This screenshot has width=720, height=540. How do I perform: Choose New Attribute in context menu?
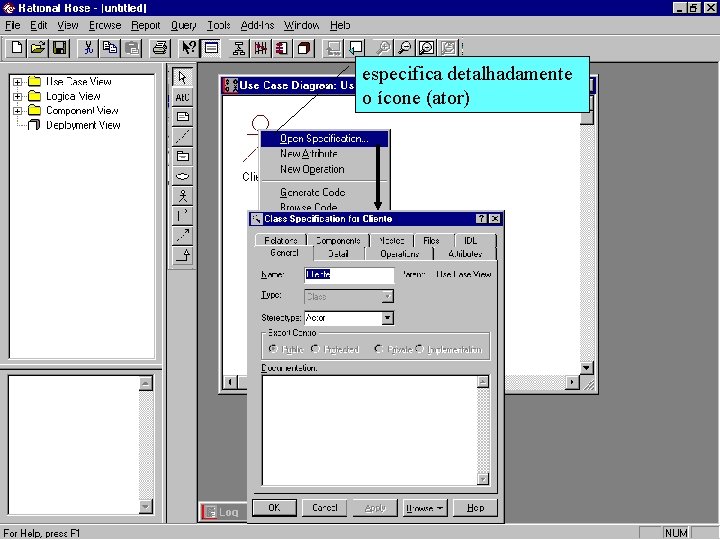click(x=324, y=154)
